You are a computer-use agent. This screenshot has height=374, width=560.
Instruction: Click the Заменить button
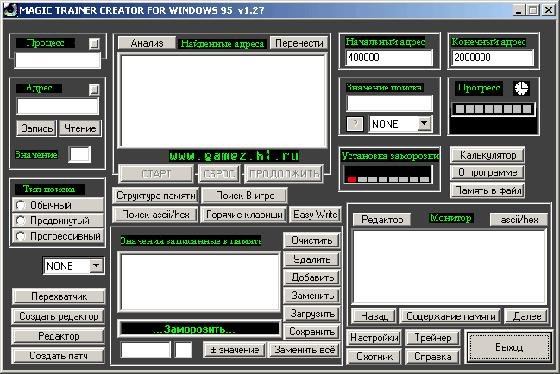311,295
